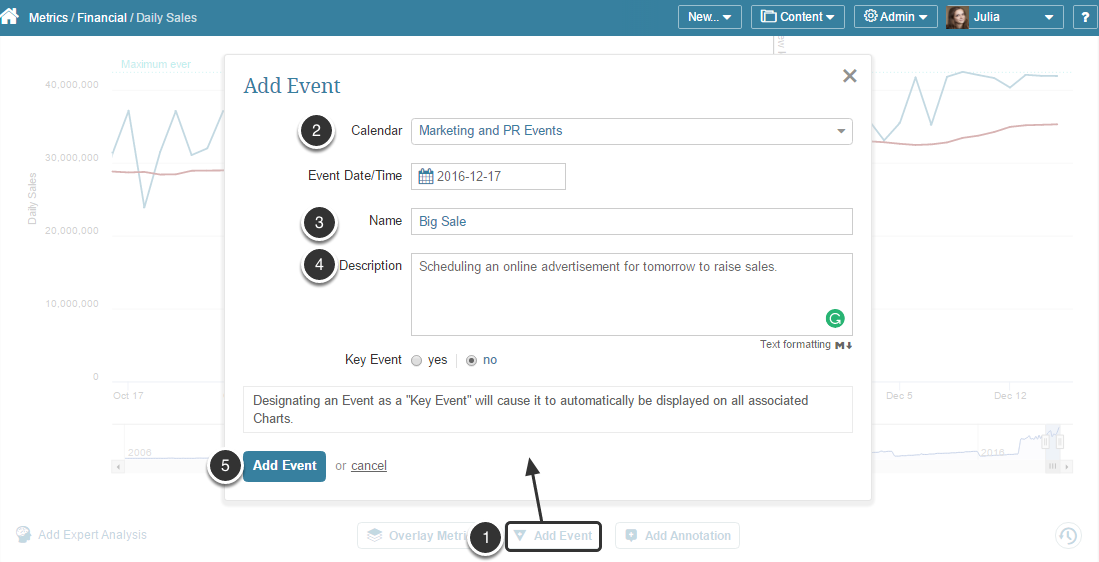Open the Calendar dropdown
This screenshot has height=562, width=1099.
pos(632,131)
